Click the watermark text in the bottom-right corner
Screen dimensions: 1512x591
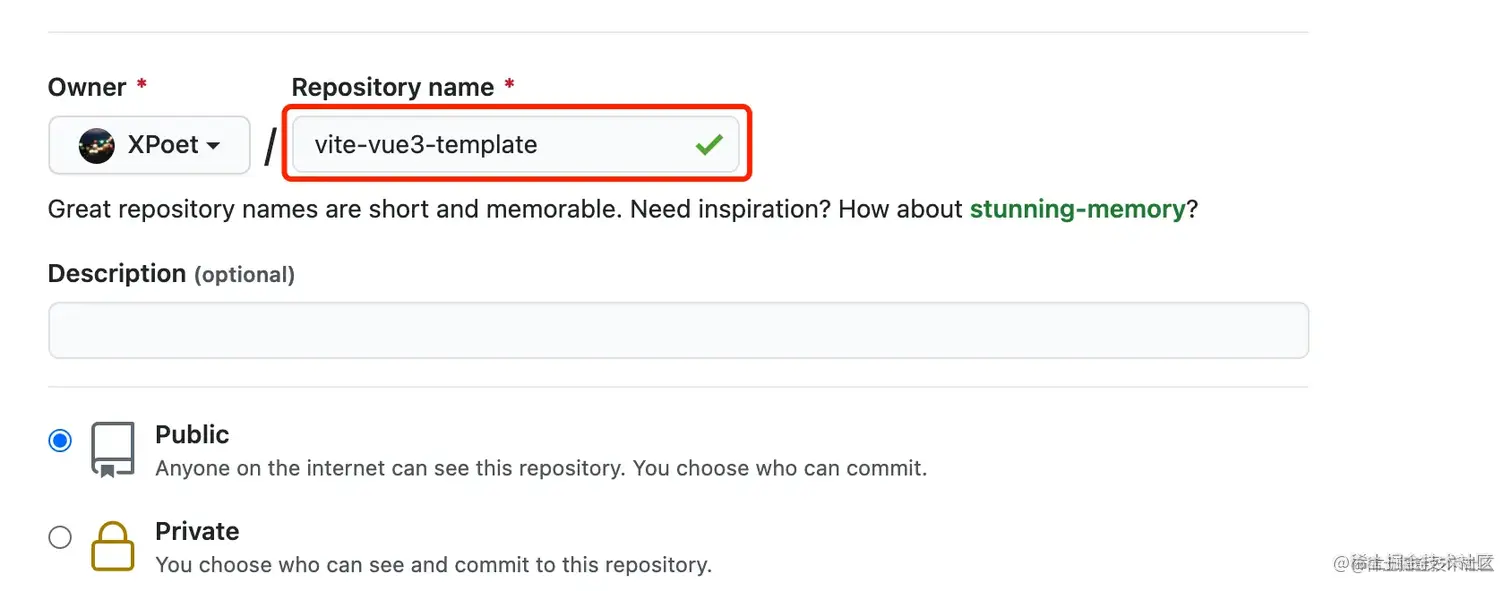(1412, 564)
